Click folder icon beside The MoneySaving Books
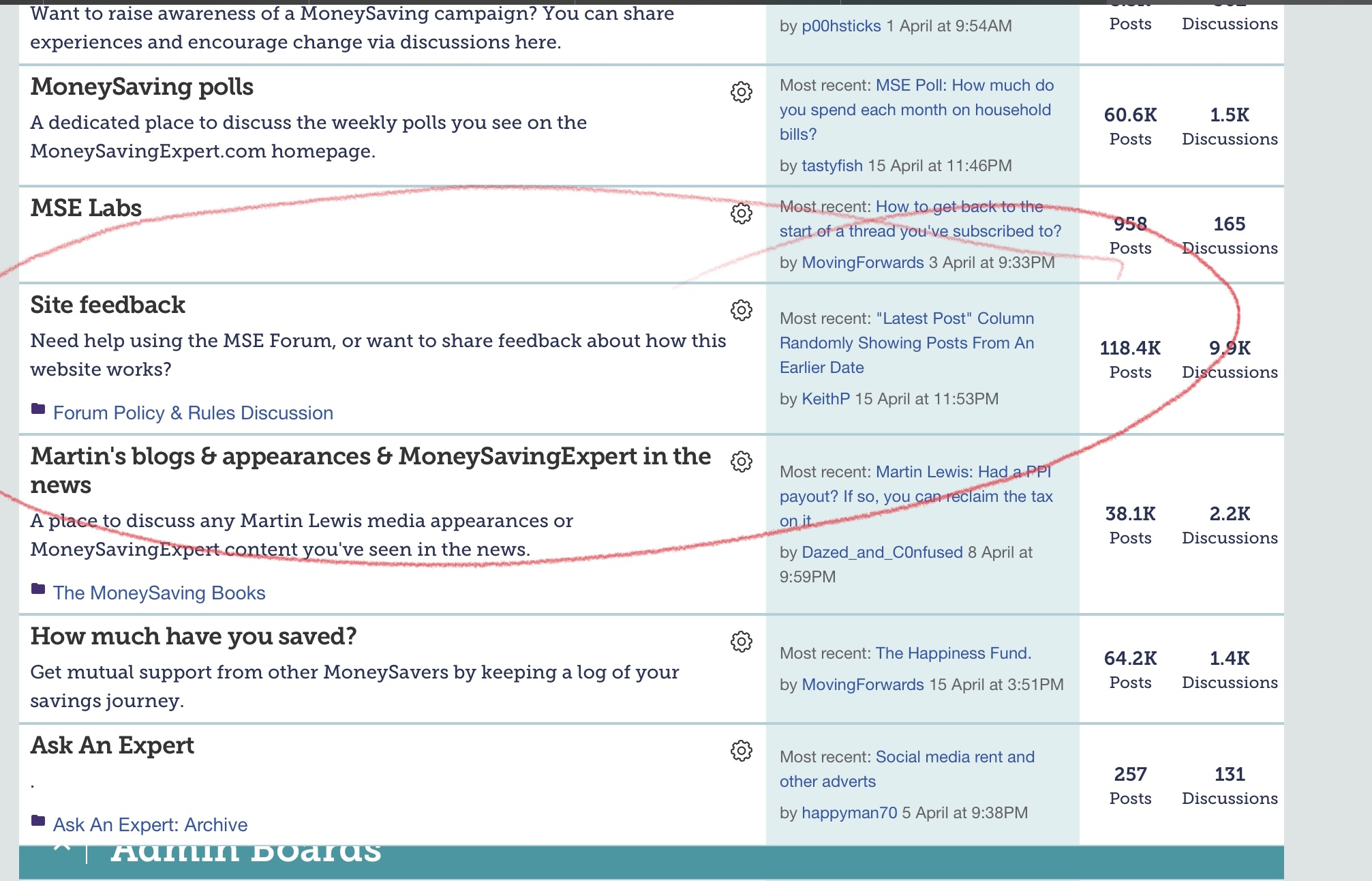The width and height of the screenshot is (1372, 881). 38,589
